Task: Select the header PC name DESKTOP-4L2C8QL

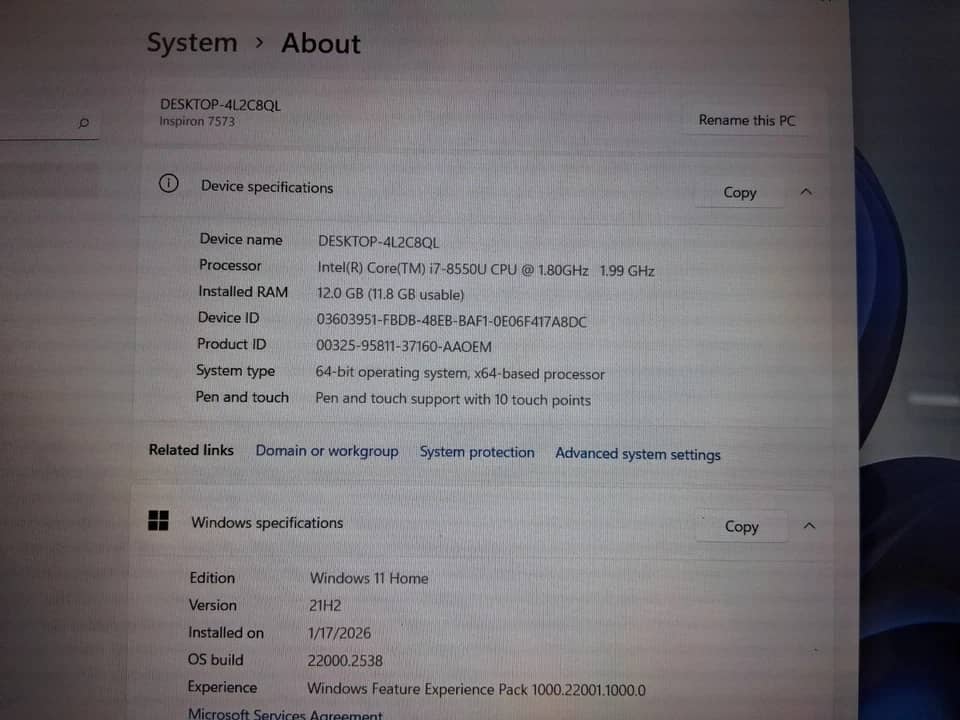Action: (220, 105)
